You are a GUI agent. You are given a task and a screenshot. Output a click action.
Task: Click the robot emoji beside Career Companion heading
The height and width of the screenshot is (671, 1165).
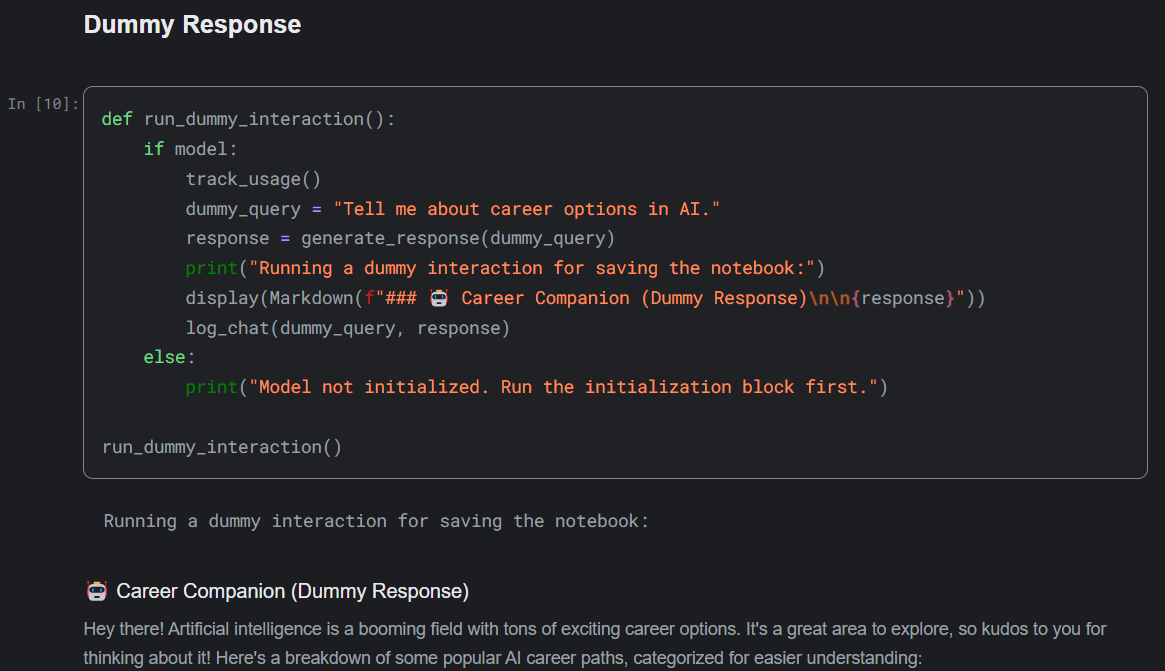tap(97, 591)
